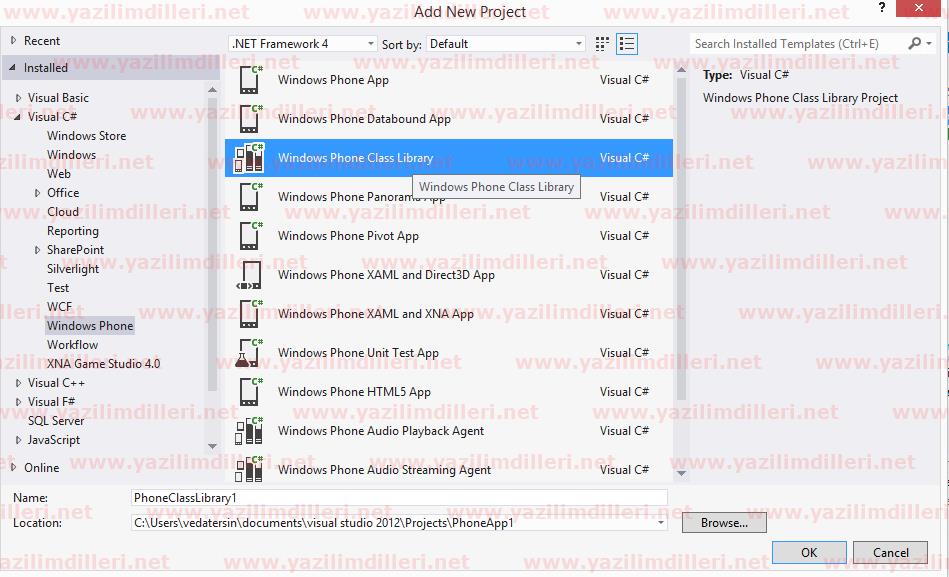Click the Browse... button

point(724,523)
